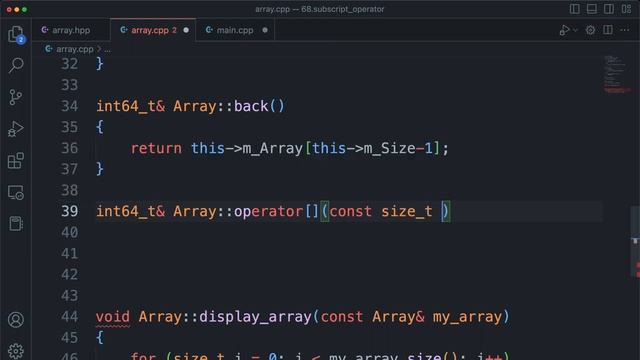
Task: Click line number 34 in the gutter
Action: tap(69, 106)
